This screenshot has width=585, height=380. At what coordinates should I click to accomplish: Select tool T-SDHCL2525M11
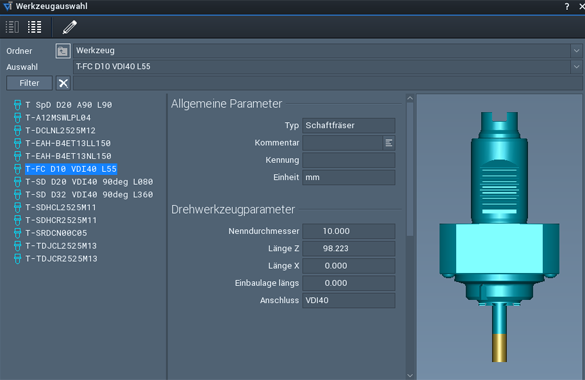[60, 207]
